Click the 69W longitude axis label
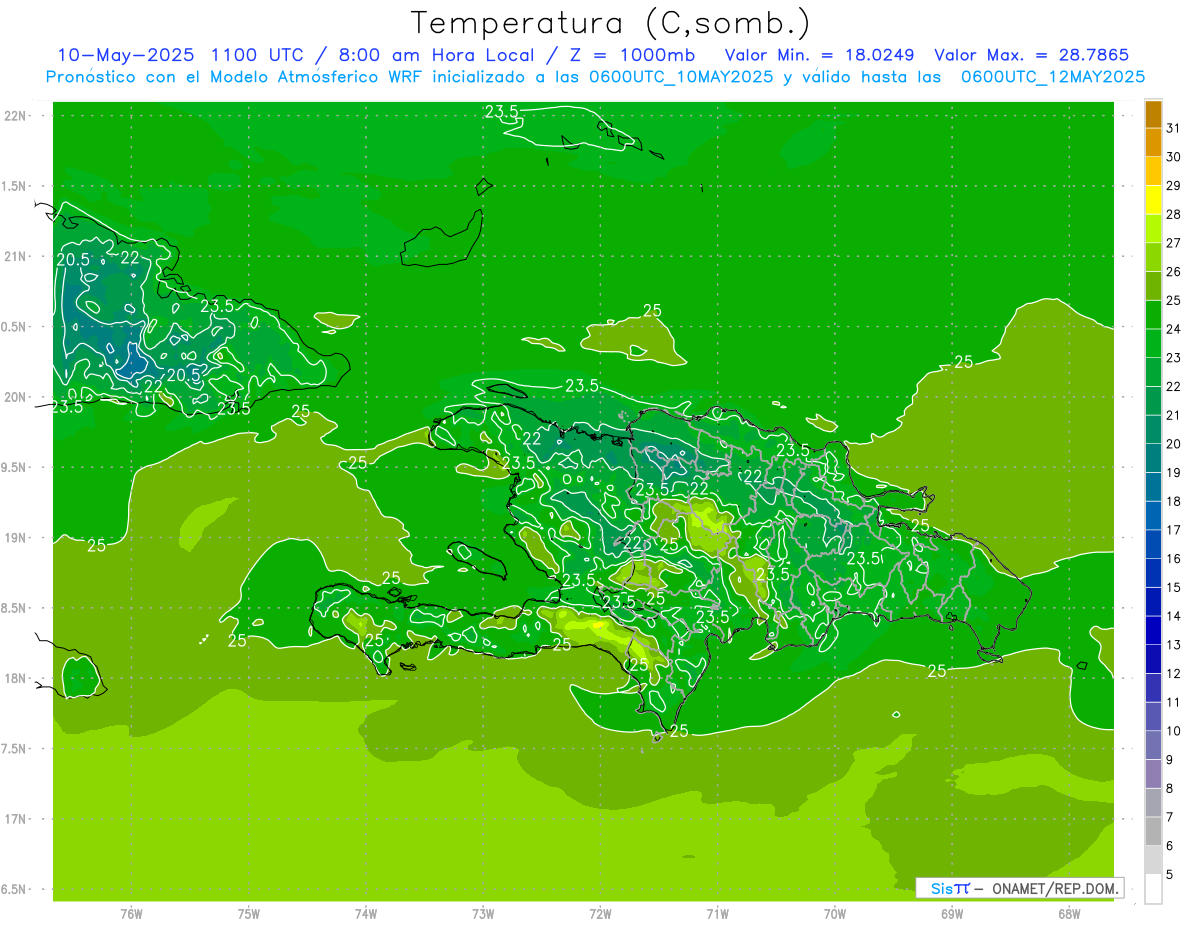 coord(952,913)
